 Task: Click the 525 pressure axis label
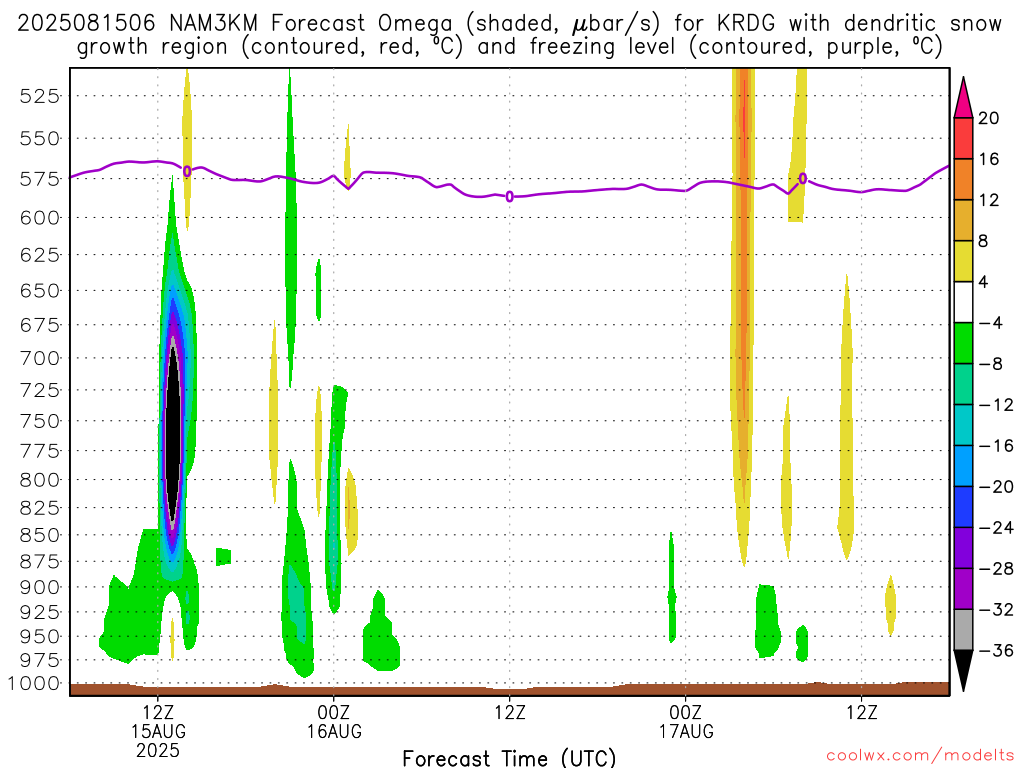click(40, 97)
